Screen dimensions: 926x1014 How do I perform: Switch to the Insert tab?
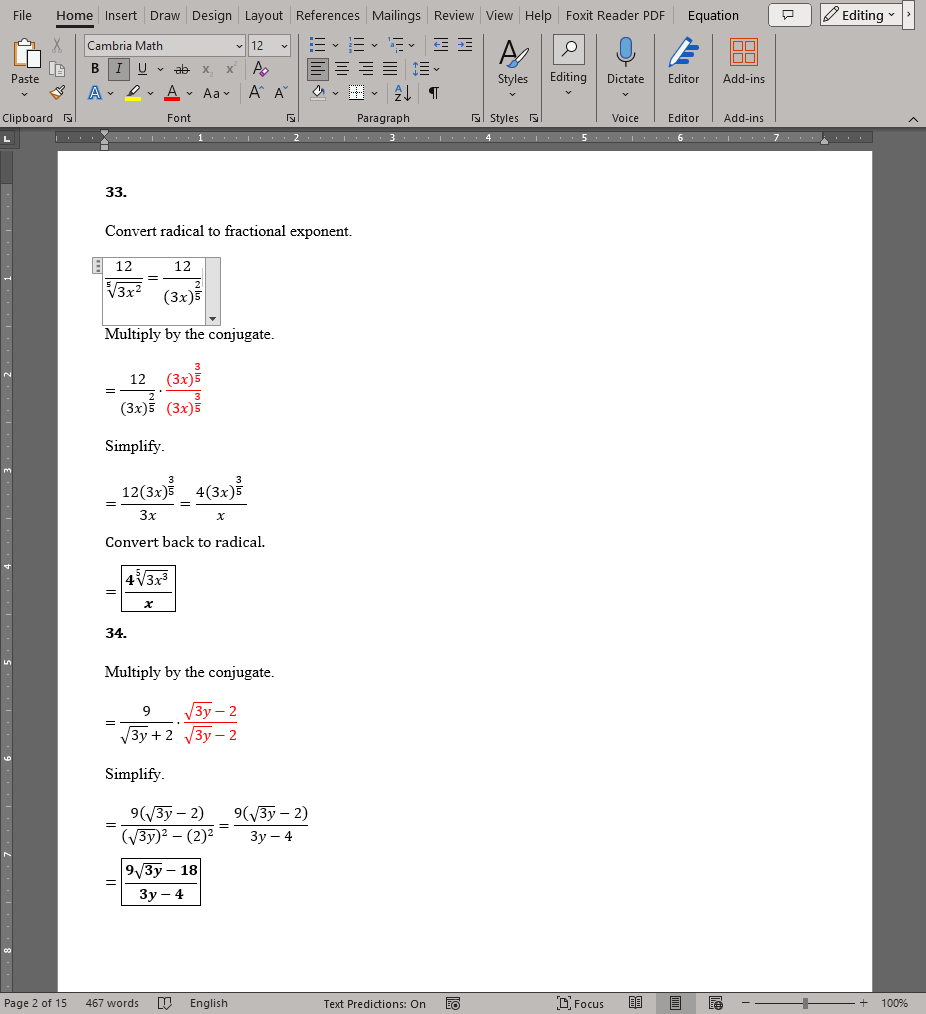121,16
